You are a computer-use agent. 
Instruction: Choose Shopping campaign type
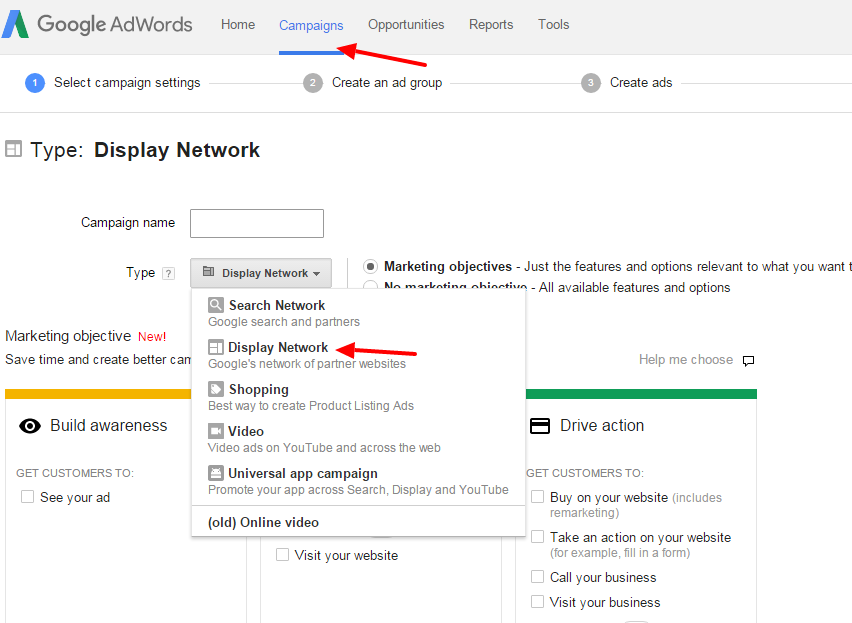point(358,397)
